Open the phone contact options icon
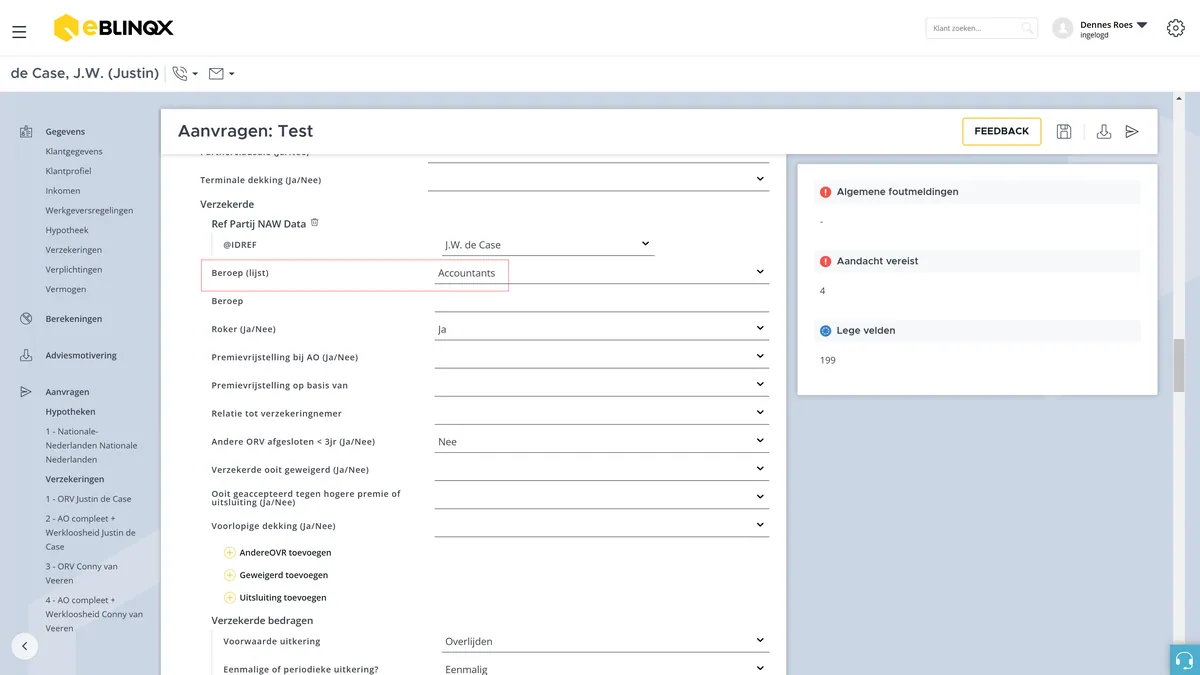 [x=180, y=73]
